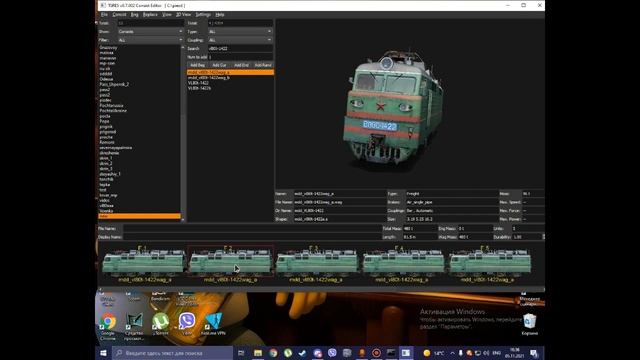Open the View menu
The width and height of the screenshot is (640, 360).
coord(167,14)
